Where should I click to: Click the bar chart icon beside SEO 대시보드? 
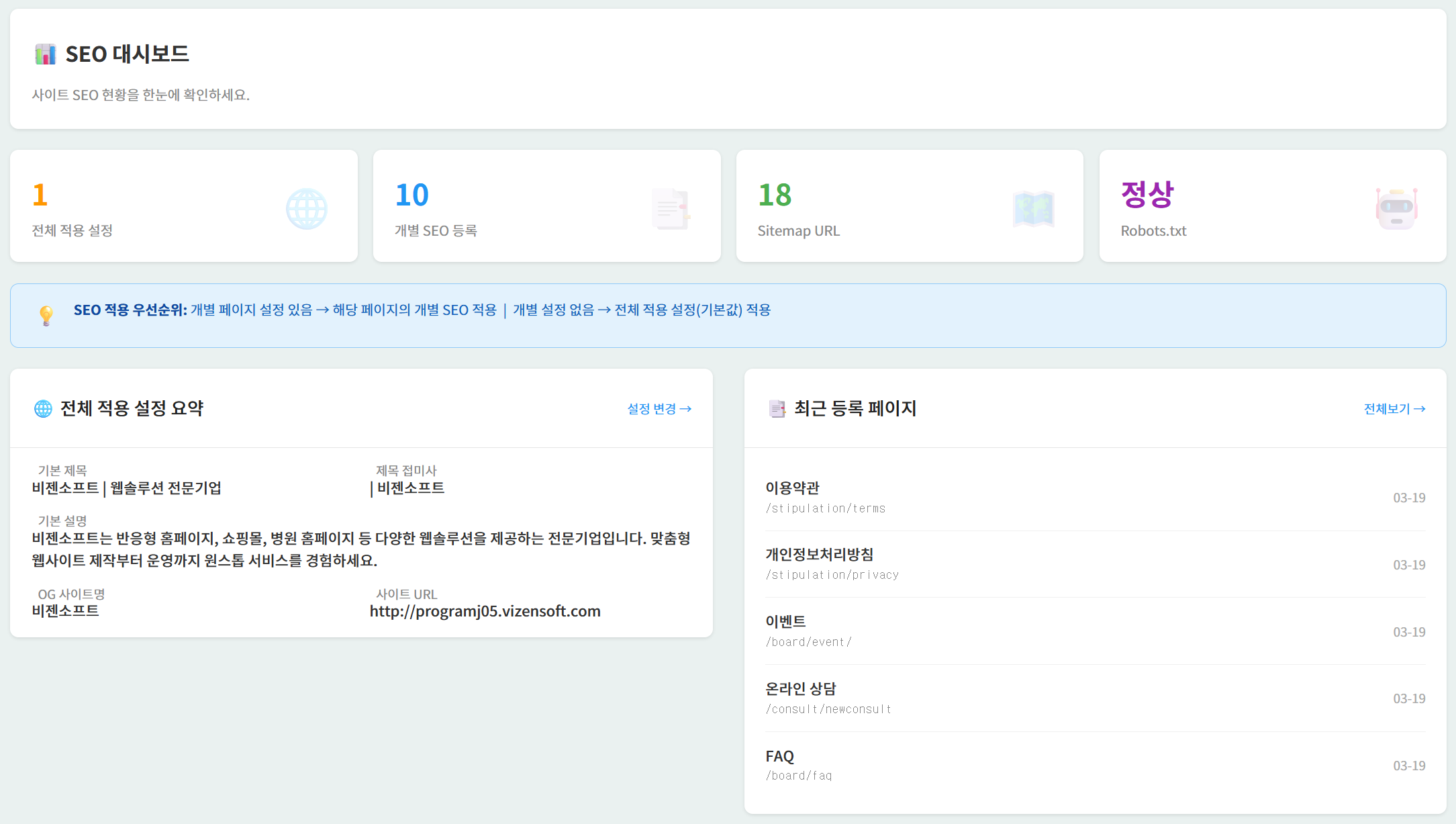pos(45,54)
